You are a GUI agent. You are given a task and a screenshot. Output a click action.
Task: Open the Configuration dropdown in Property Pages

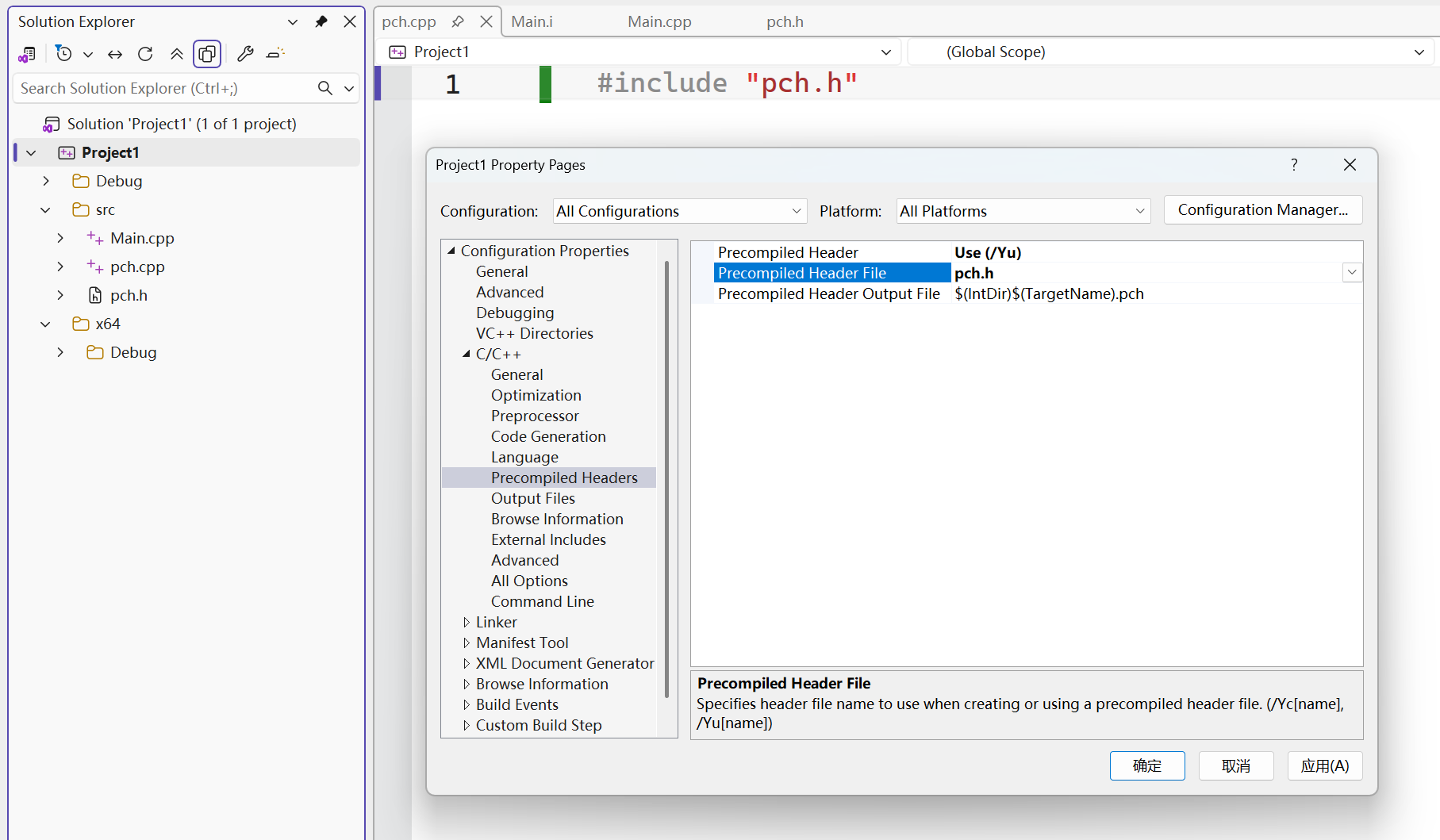(680, 212)
